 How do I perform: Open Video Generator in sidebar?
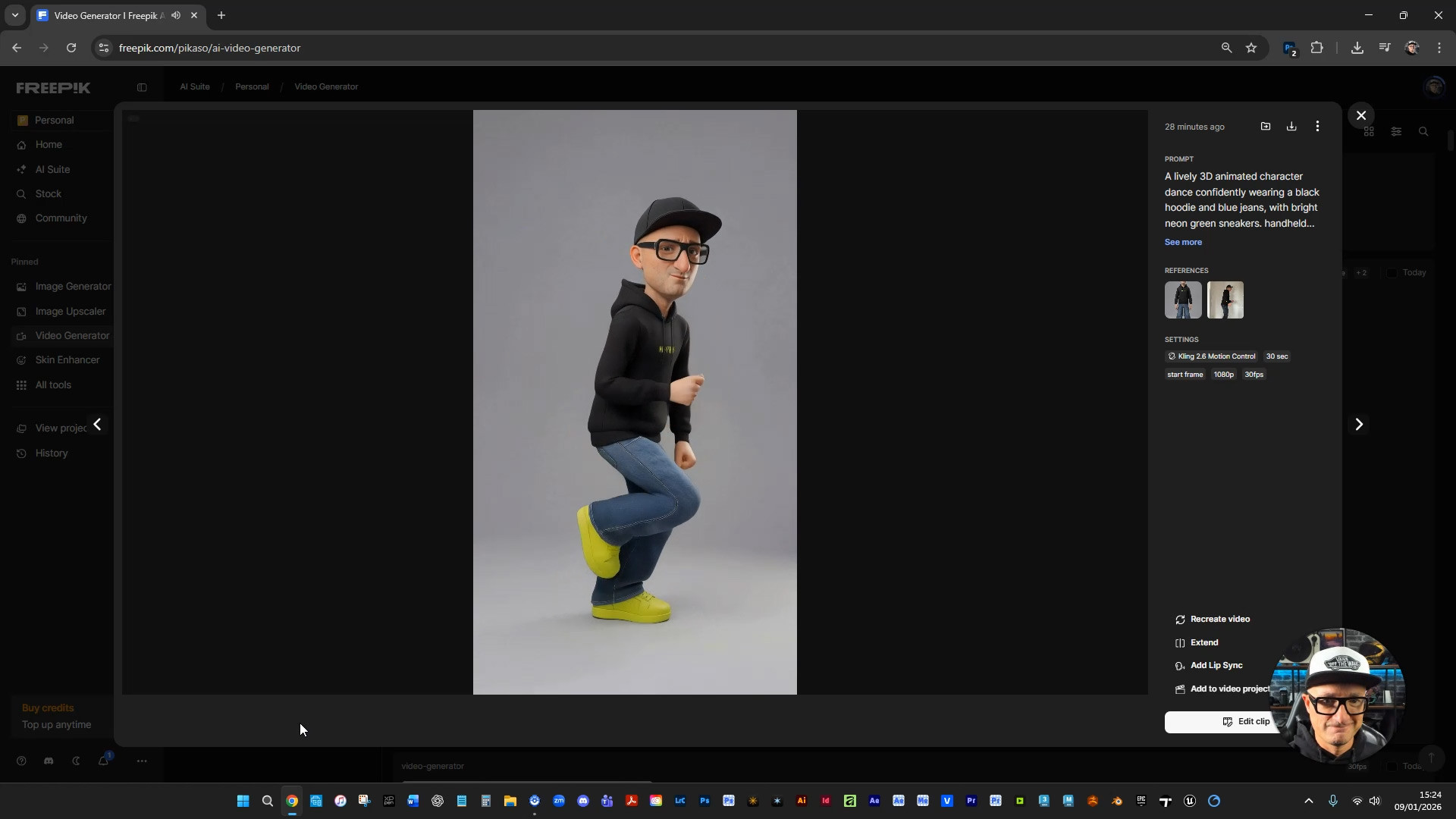point(72,336)
